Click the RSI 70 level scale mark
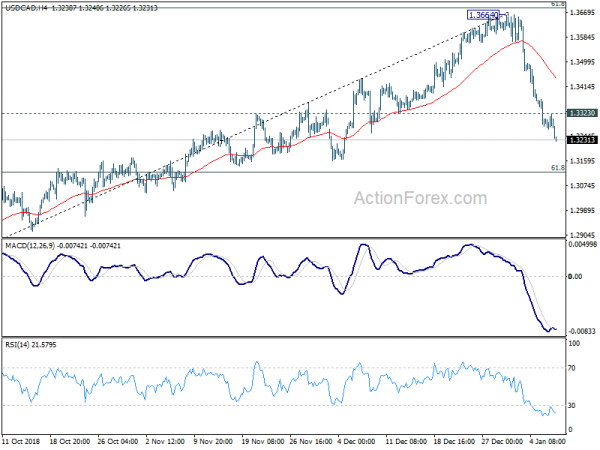This screenshot has height=450, width=600. pyautogui.click(x=571, y=368)
